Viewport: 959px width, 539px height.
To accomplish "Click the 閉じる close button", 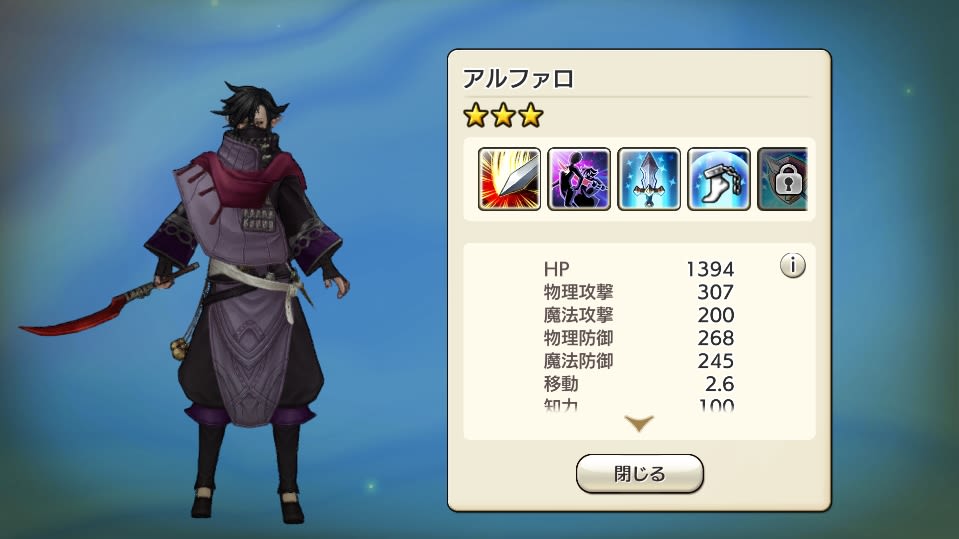I will click(x=640, y=474).
